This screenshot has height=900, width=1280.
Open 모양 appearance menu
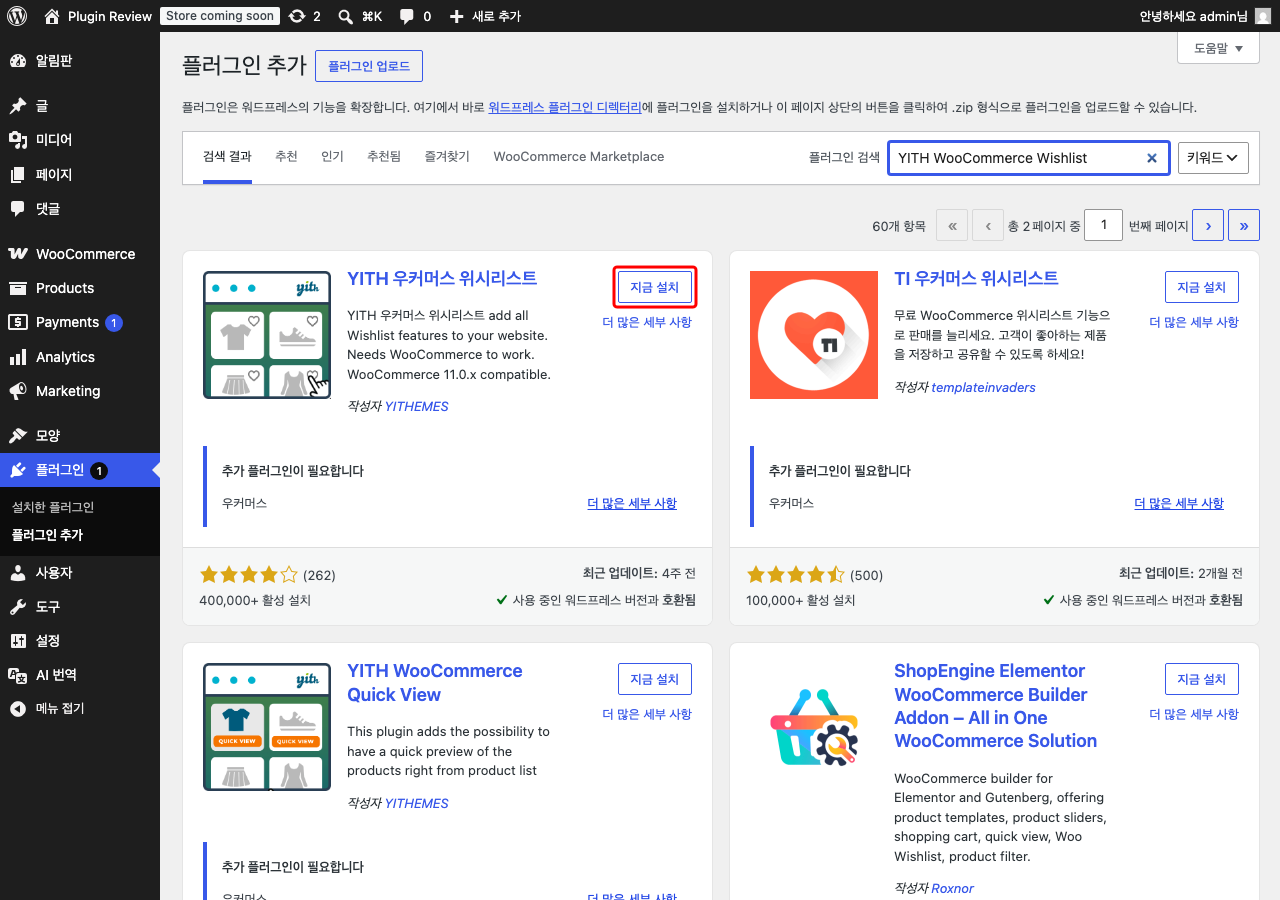pyautogui.click(x=80, y=436)
